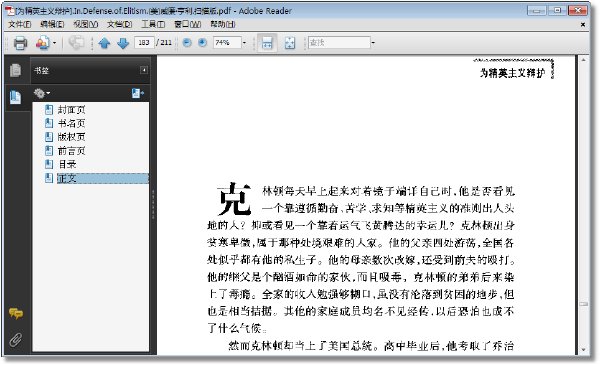600x366 pixels.
Task: Open the zoom level dropdown arrow
Action: click(244, 42)
